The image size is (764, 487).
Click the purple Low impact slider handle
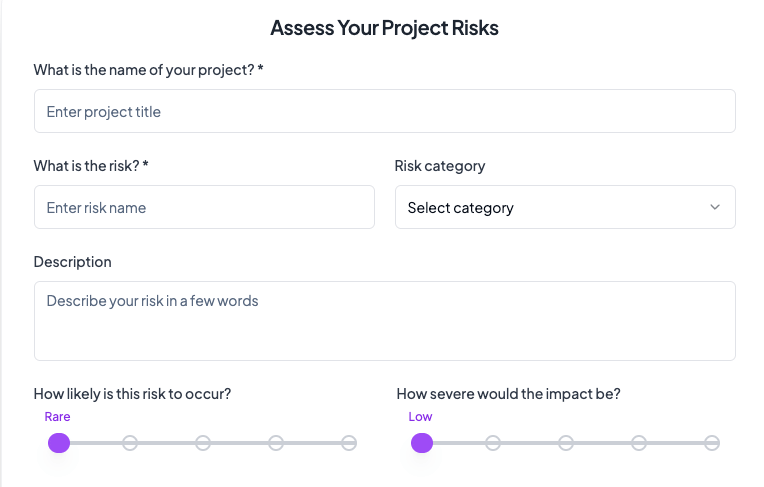pos(422,443)
